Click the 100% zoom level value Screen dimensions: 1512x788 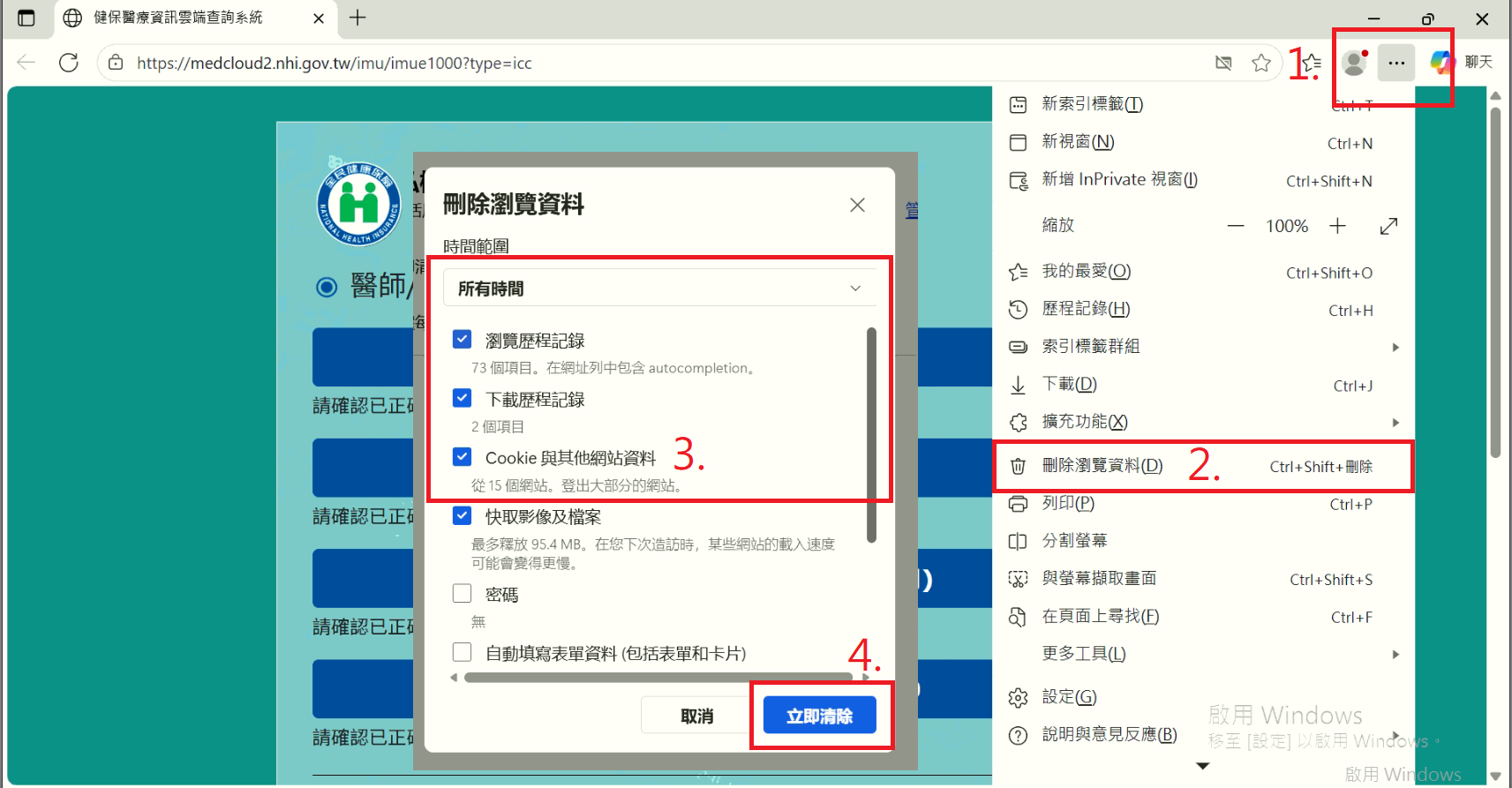tap(1287, 226)
